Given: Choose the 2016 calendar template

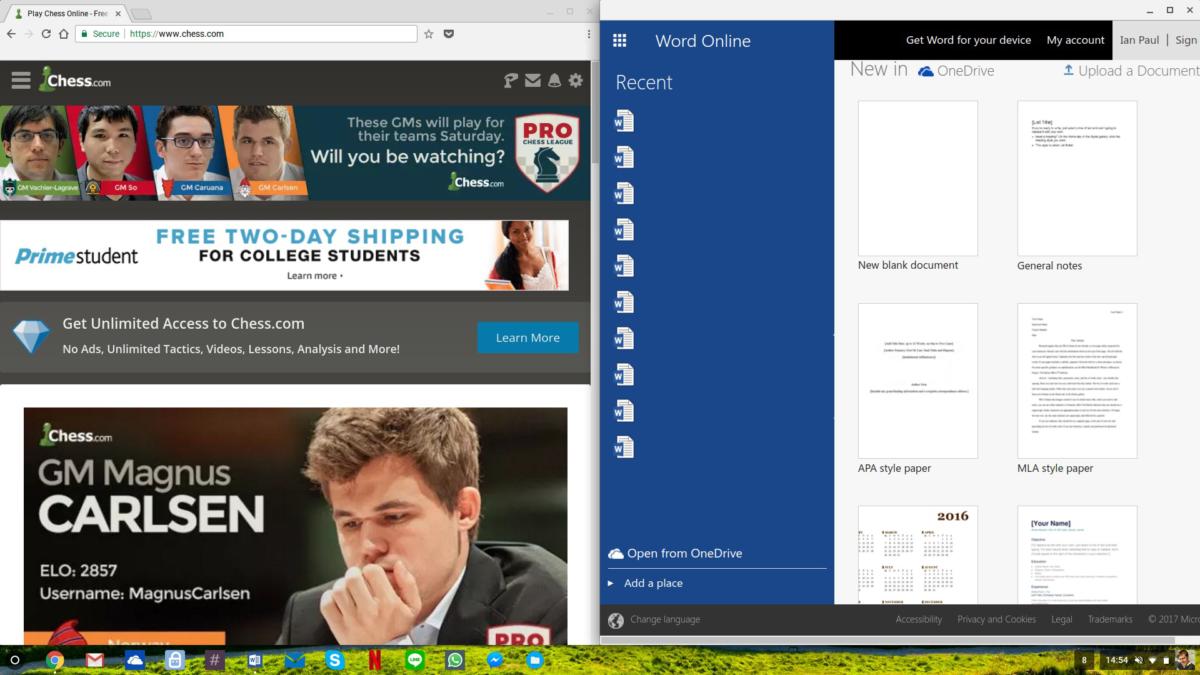Looking at the screenshot, I should [918, 555].
